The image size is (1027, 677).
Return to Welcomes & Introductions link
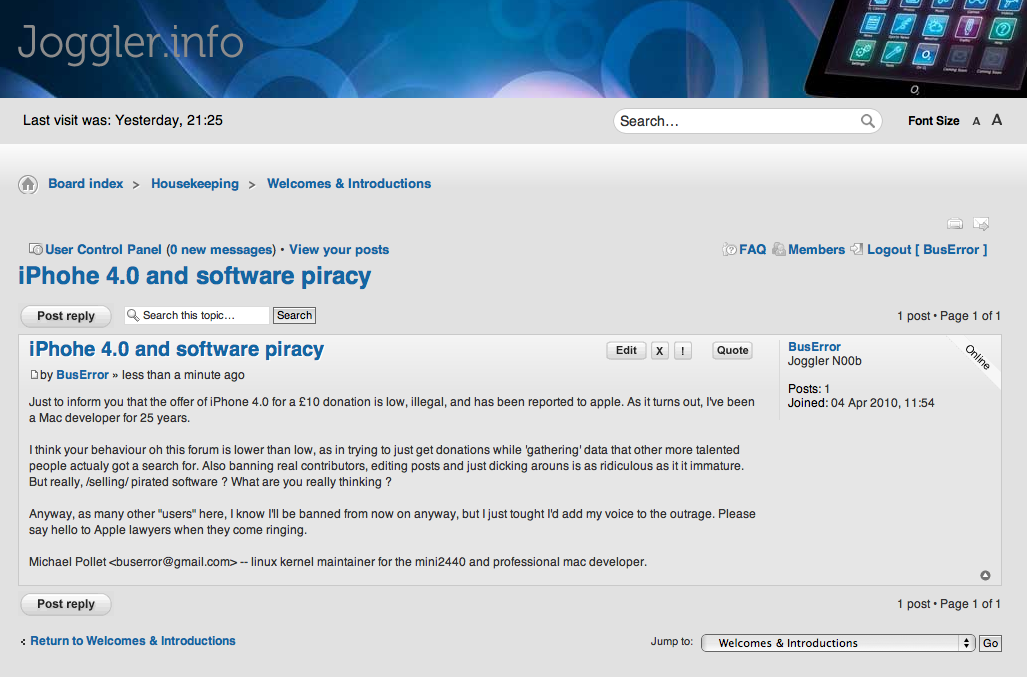click(133, 641)
